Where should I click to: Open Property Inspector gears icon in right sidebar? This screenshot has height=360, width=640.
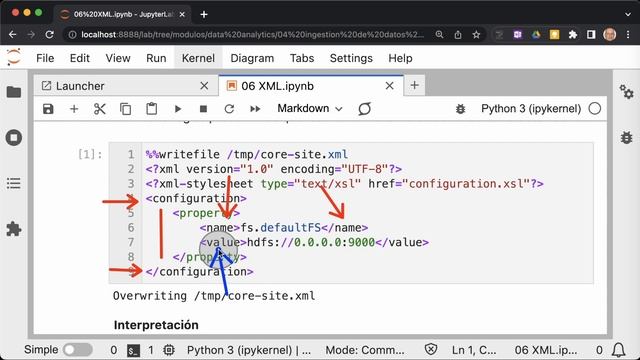(x=626, y=92)
